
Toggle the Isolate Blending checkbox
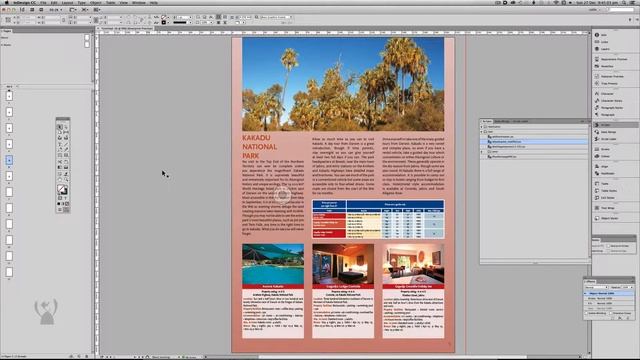point(587,313)
